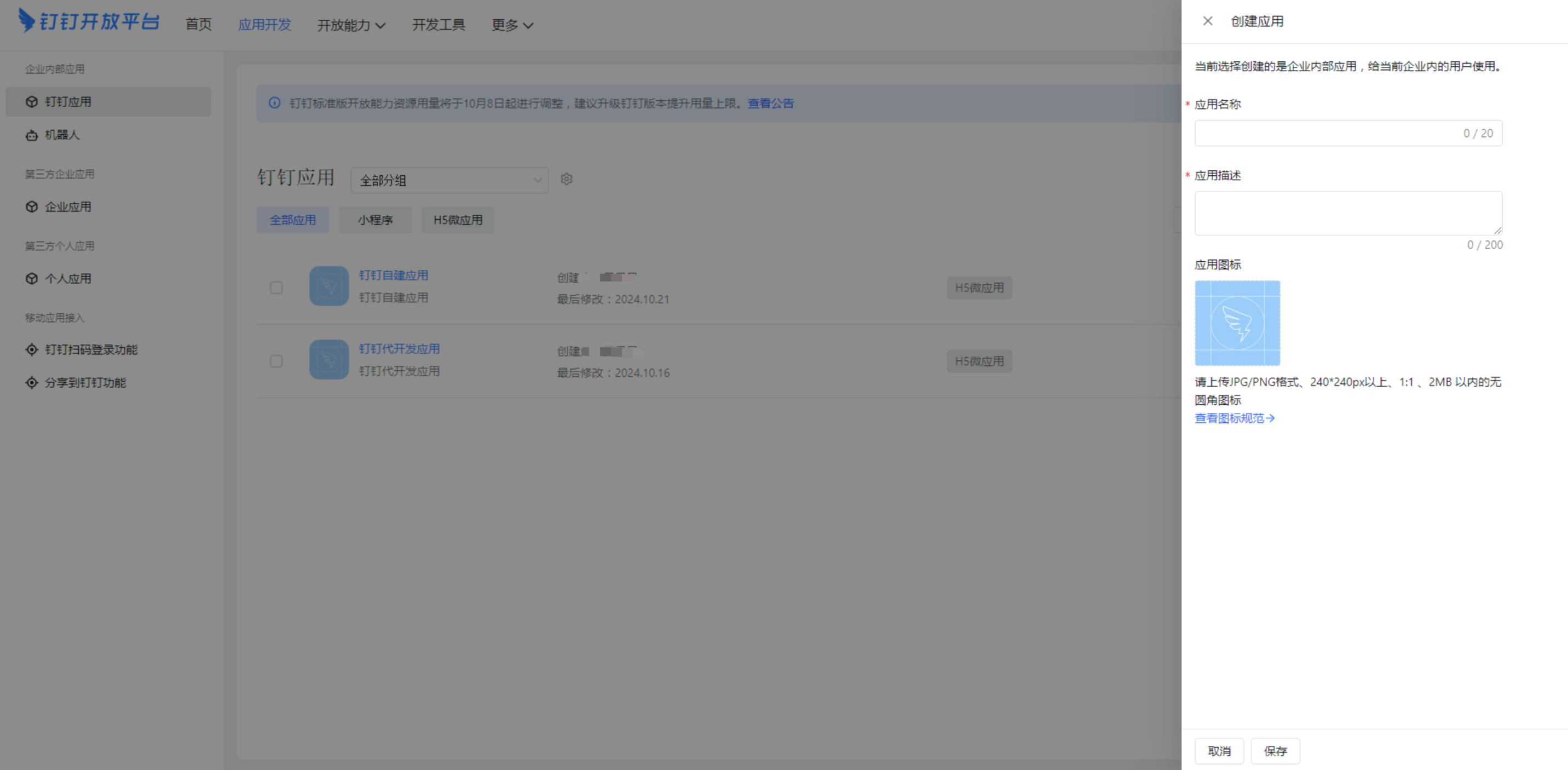
Task: Focus the 应用描述 text area
Action: 1348,213
